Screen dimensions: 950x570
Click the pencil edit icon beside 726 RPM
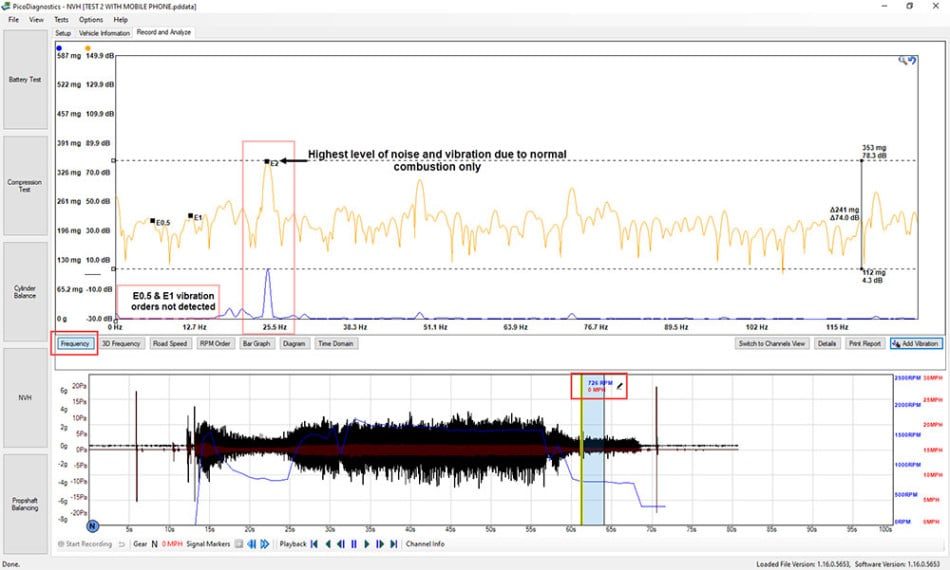(620, 386)
